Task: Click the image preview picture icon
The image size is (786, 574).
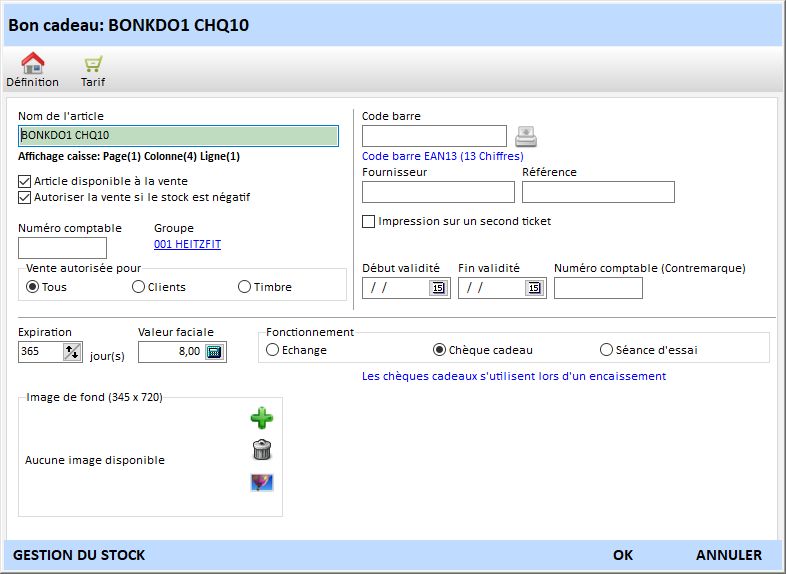Action: coord(262,483)
